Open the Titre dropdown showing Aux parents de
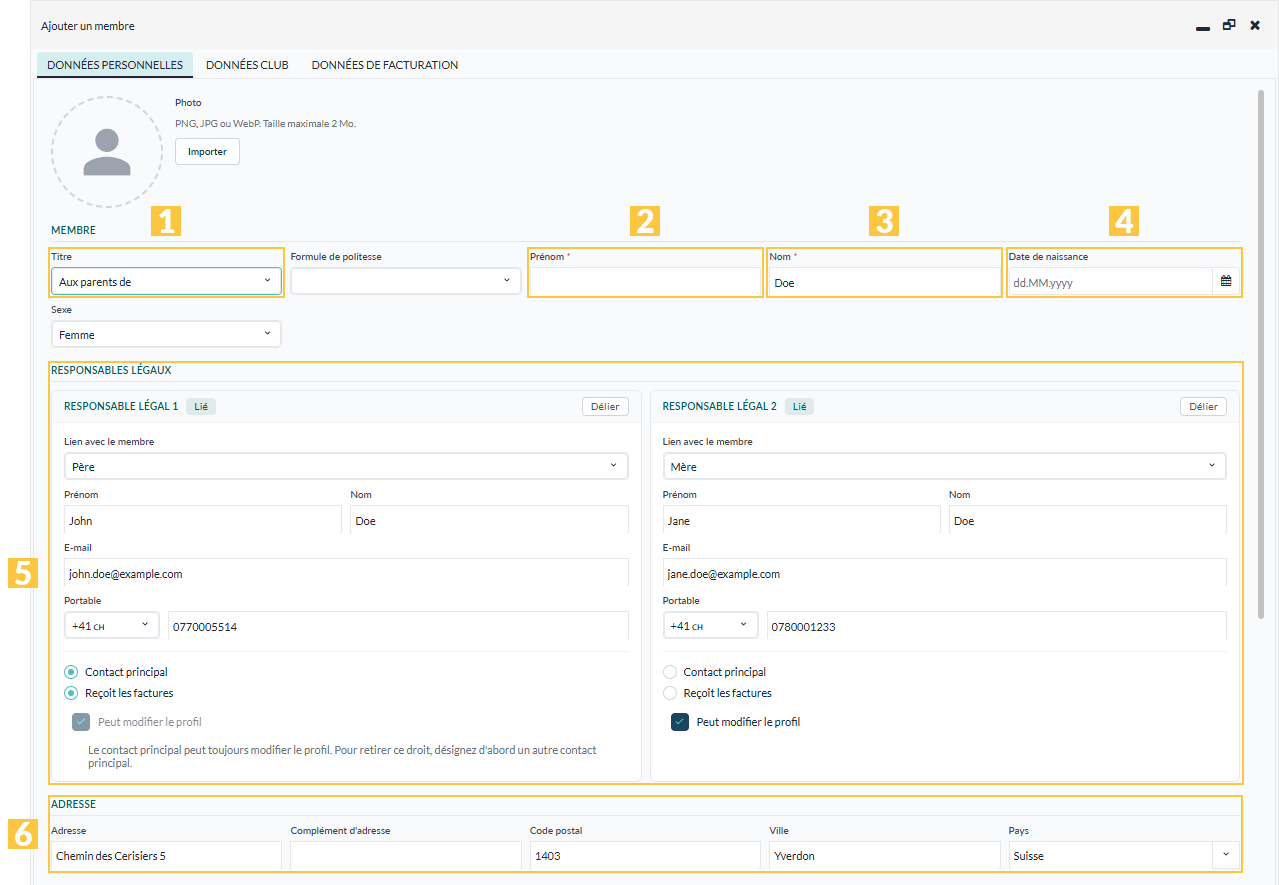 tap(166, 282)
